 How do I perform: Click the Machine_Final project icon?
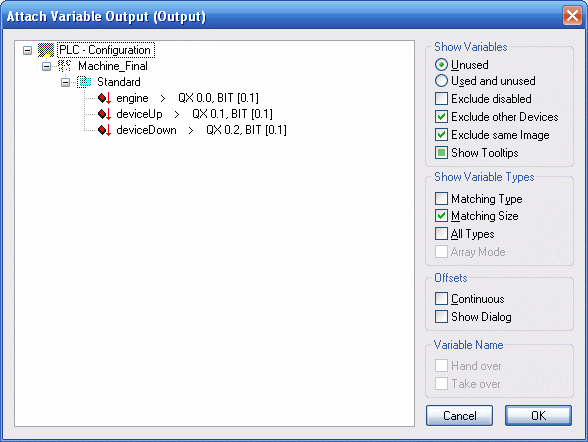point(64,66)
